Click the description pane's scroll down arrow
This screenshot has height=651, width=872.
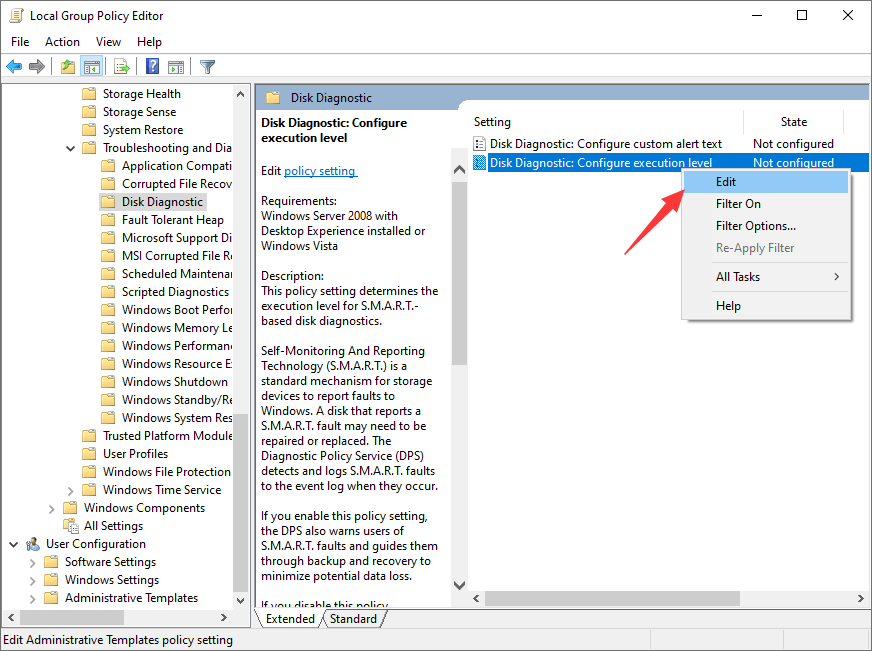459,585
